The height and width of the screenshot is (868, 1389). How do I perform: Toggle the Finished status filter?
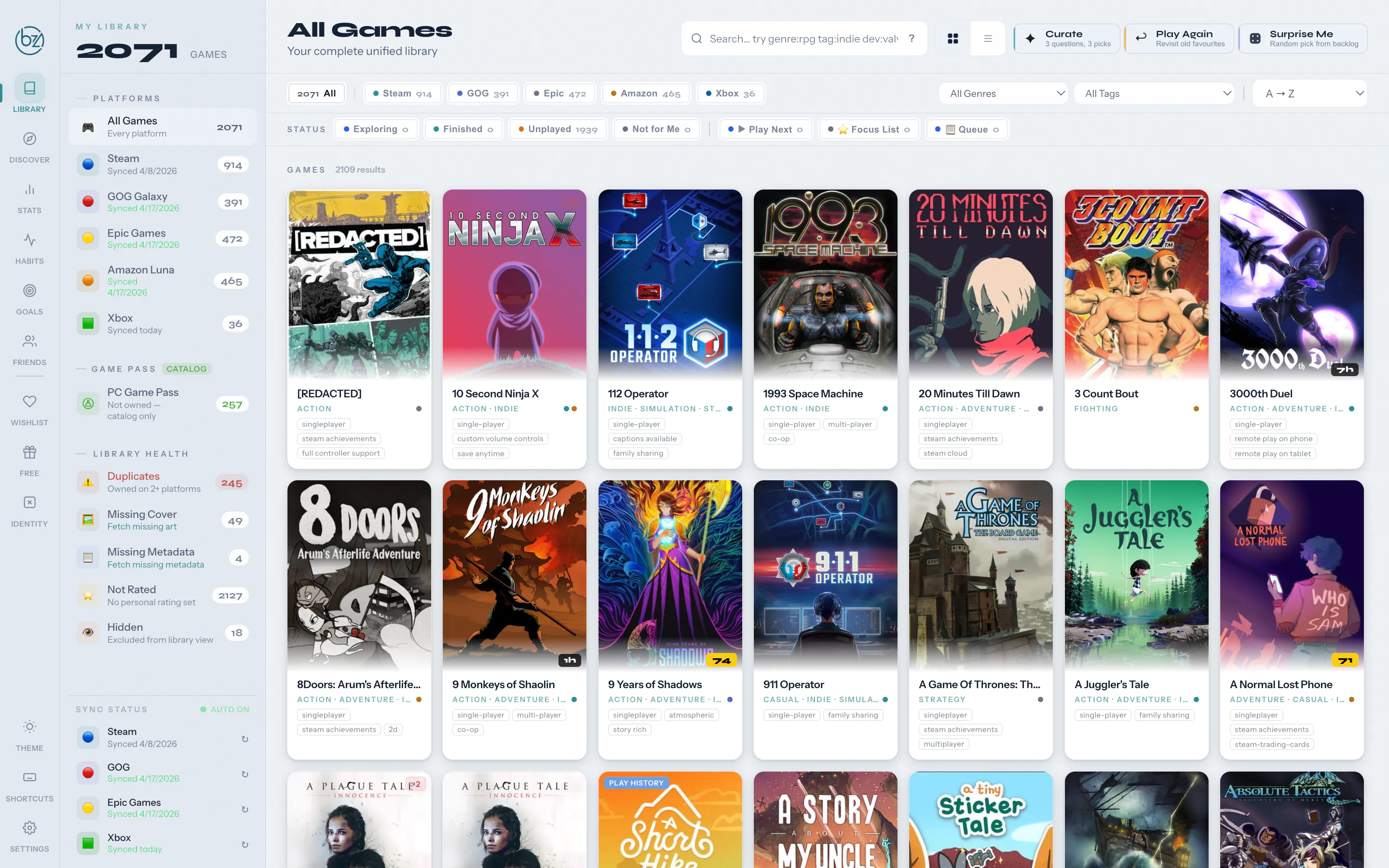pos(463,129)
